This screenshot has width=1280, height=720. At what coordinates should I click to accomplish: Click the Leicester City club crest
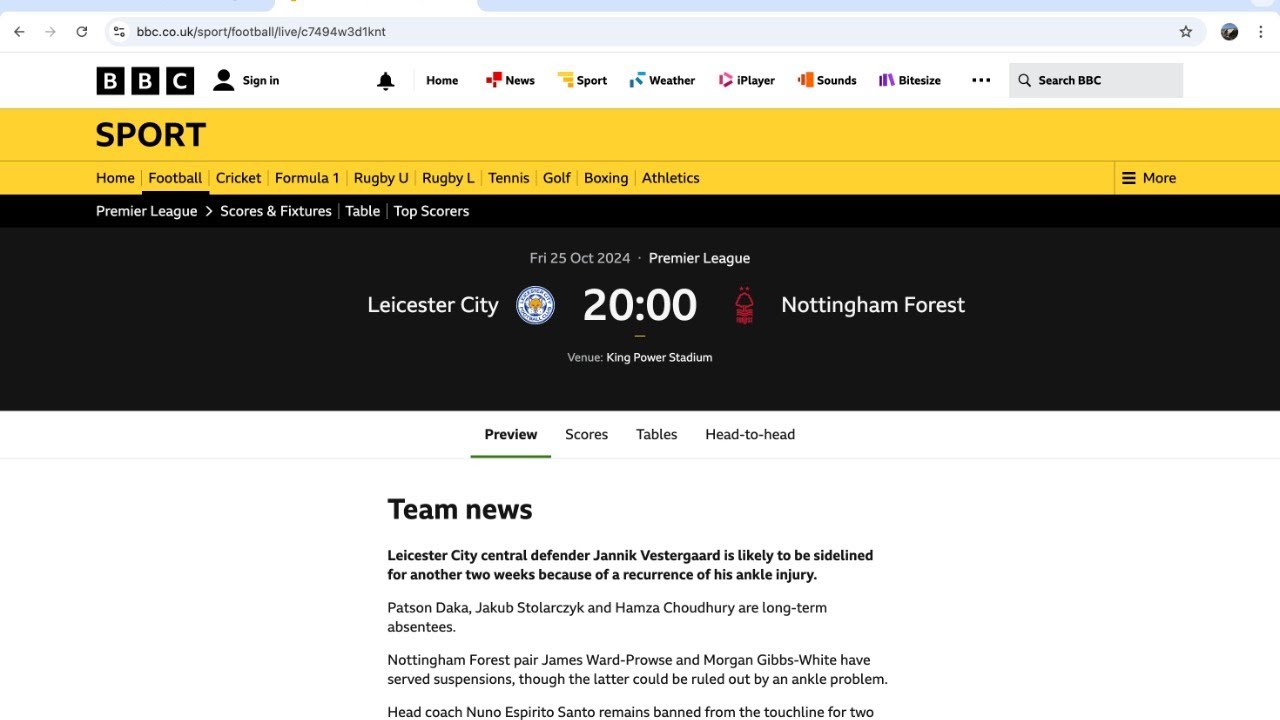[535, 305]
